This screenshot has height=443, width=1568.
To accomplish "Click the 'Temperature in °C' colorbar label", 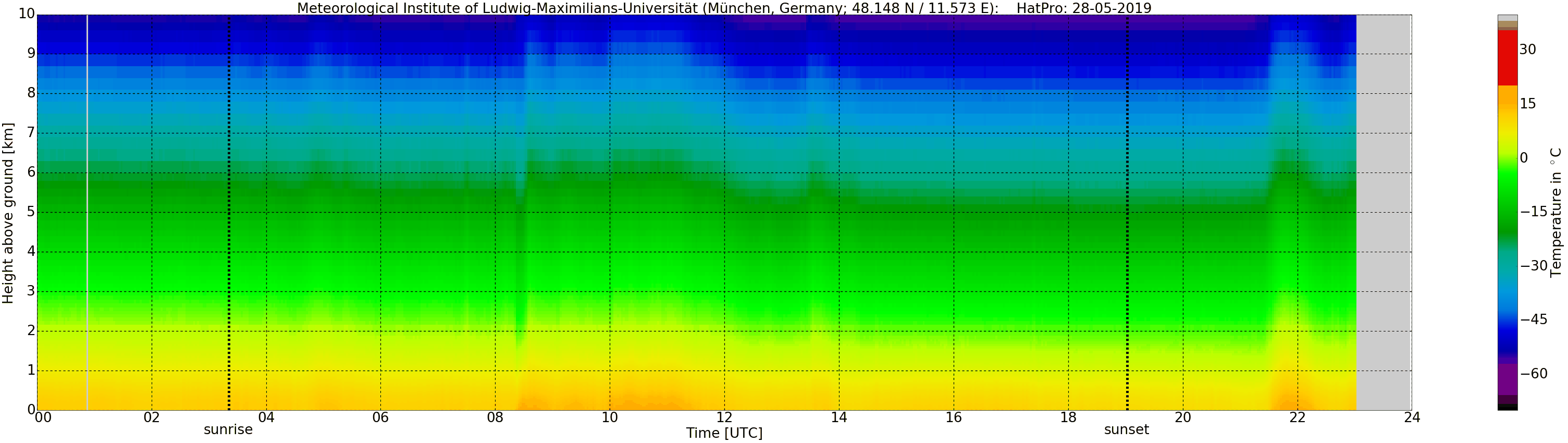I will coord(1556,212).
